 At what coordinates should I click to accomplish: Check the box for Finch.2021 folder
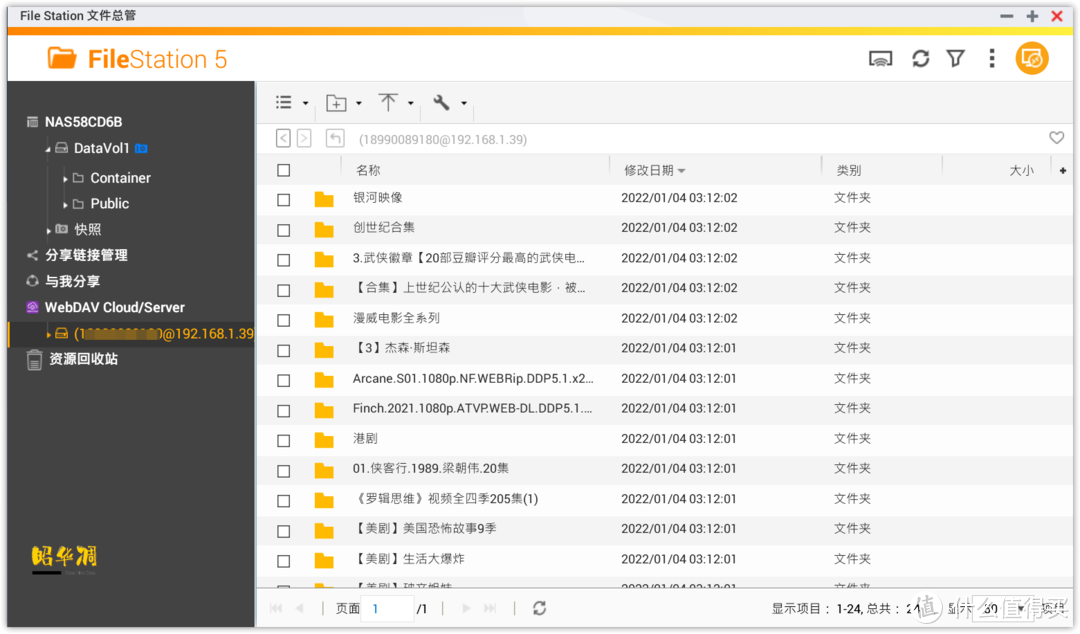[284, 410]
